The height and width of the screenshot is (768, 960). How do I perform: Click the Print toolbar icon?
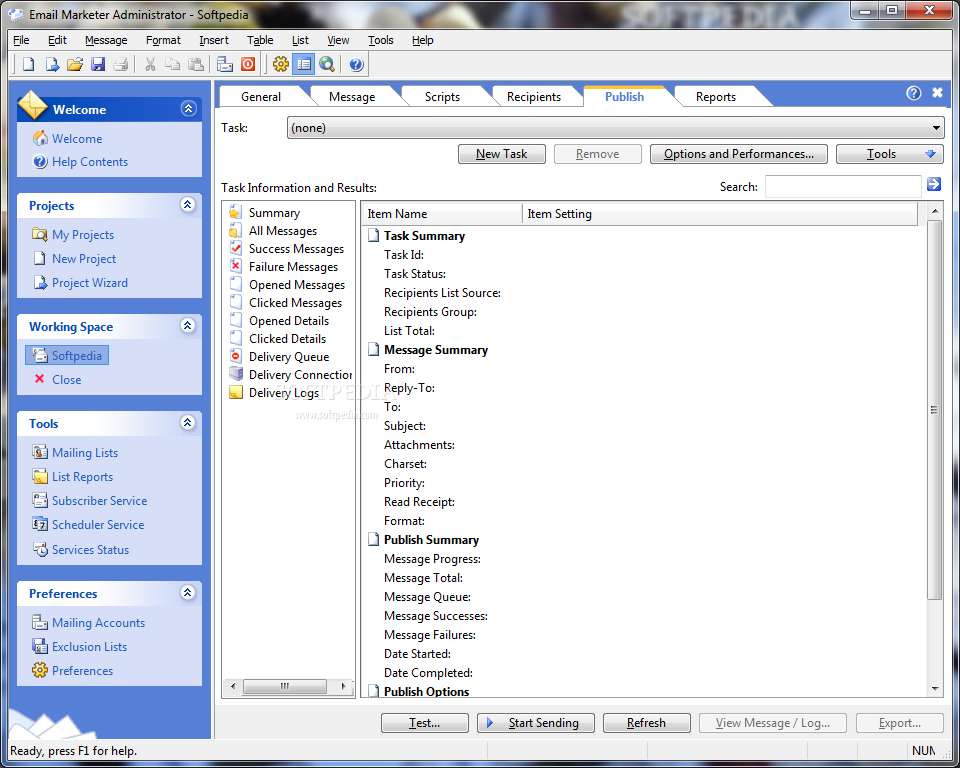[x=121, y=64]
